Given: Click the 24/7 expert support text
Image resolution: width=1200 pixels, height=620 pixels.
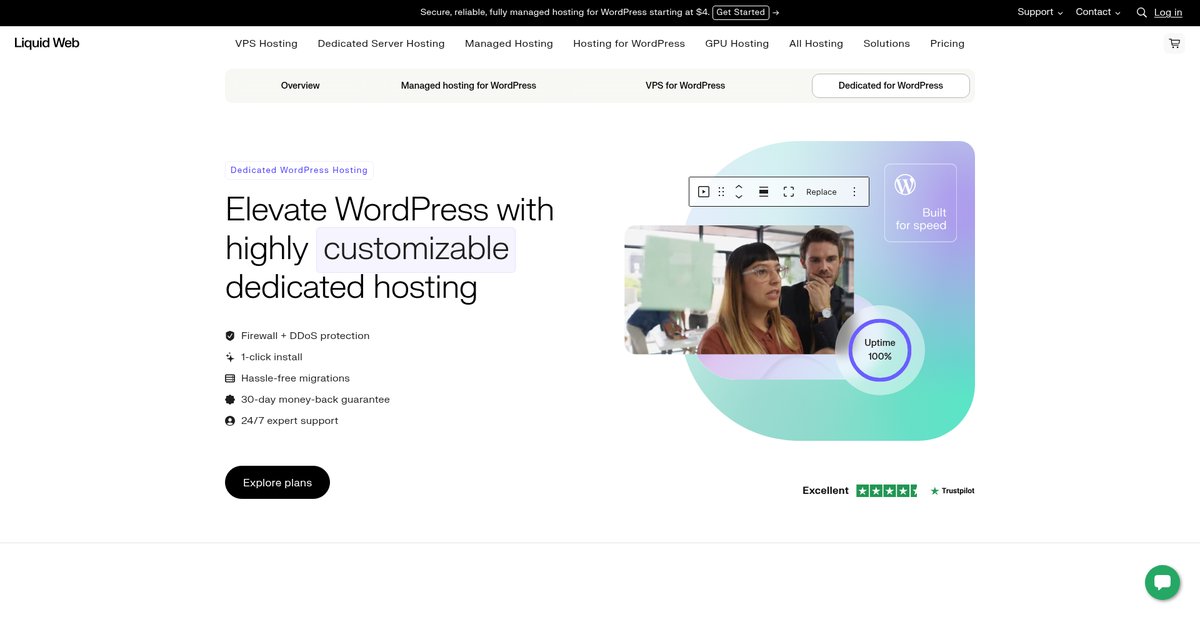Looking at the screenshot, I should point(290,421).
